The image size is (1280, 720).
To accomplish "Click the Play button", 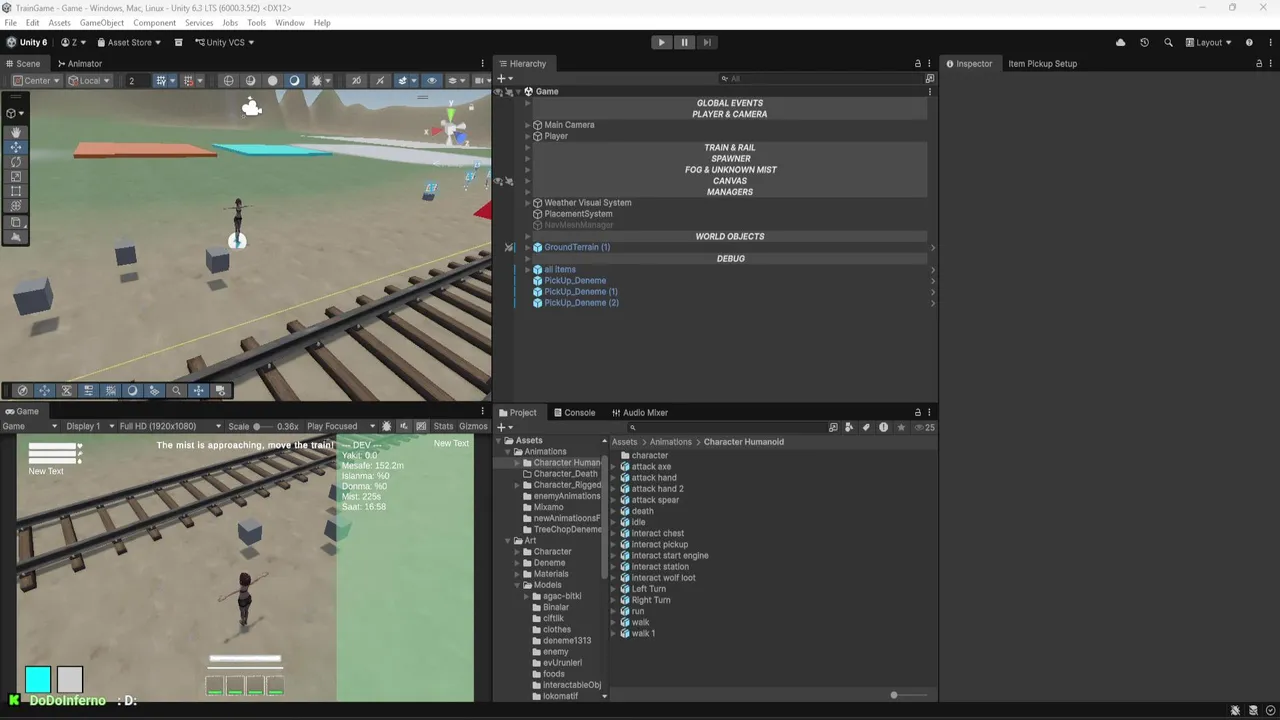I will click(661, 42).
